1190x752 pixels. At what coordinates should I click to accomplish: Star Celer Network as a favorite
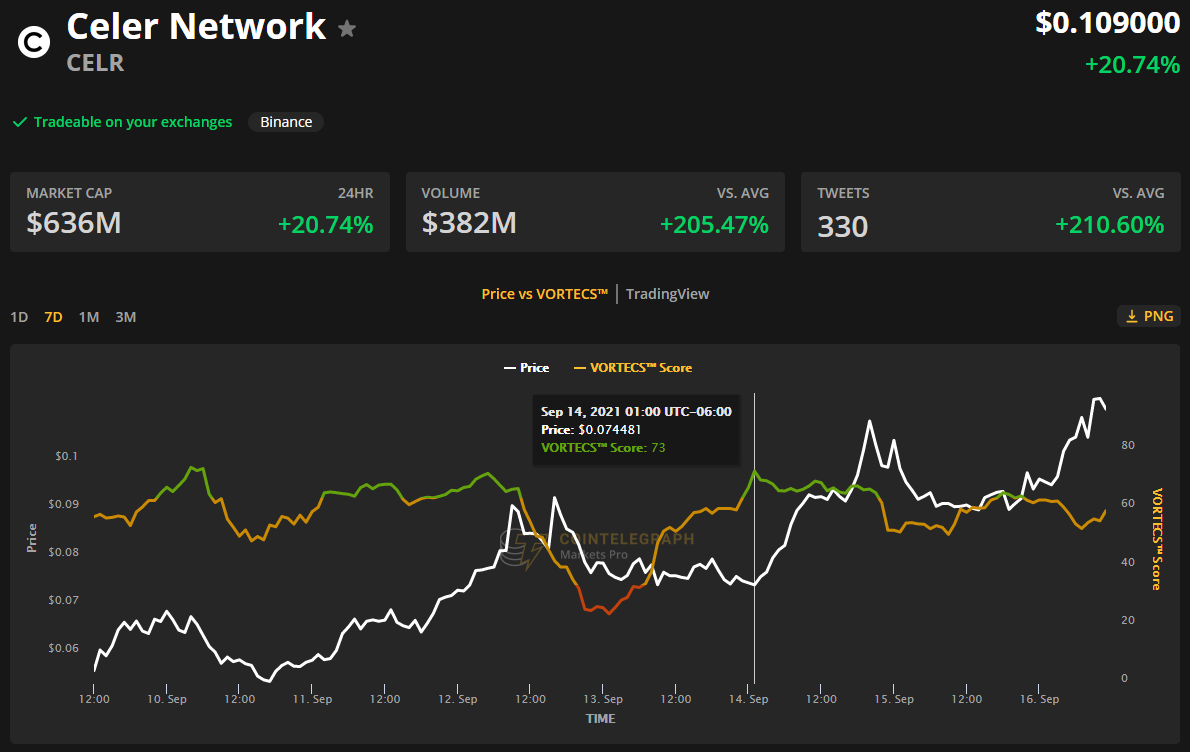(347, 29)
